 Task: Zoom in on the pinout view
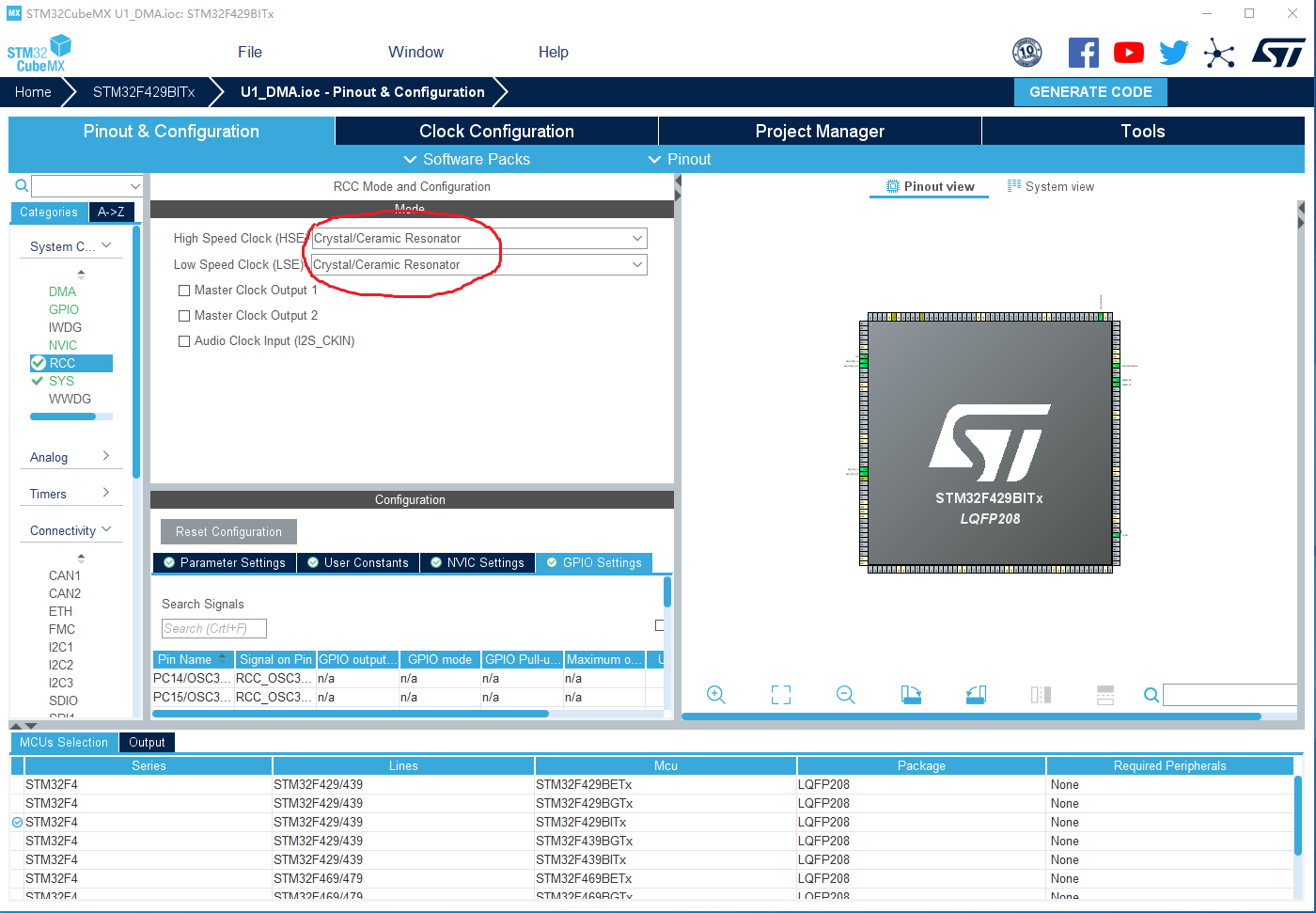click(x=715, y=694)
